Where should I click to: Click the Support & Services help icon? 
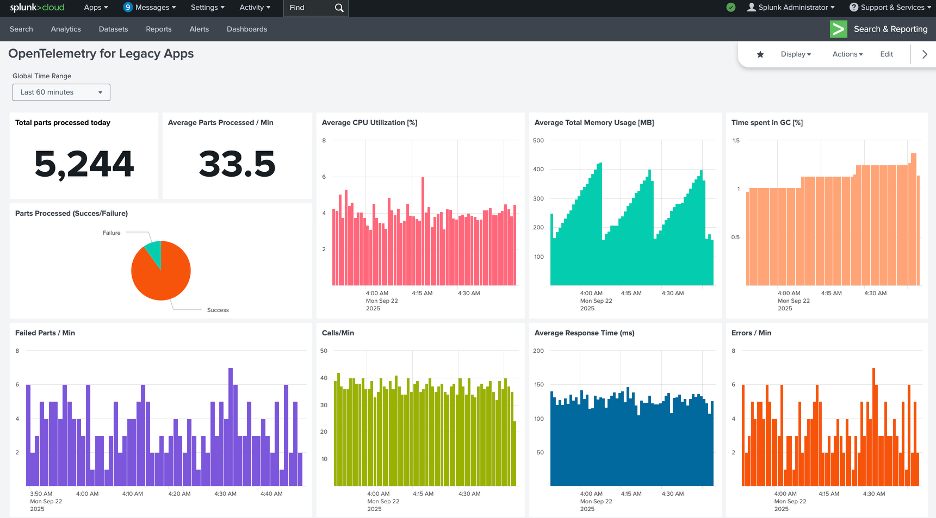(854, 8)
